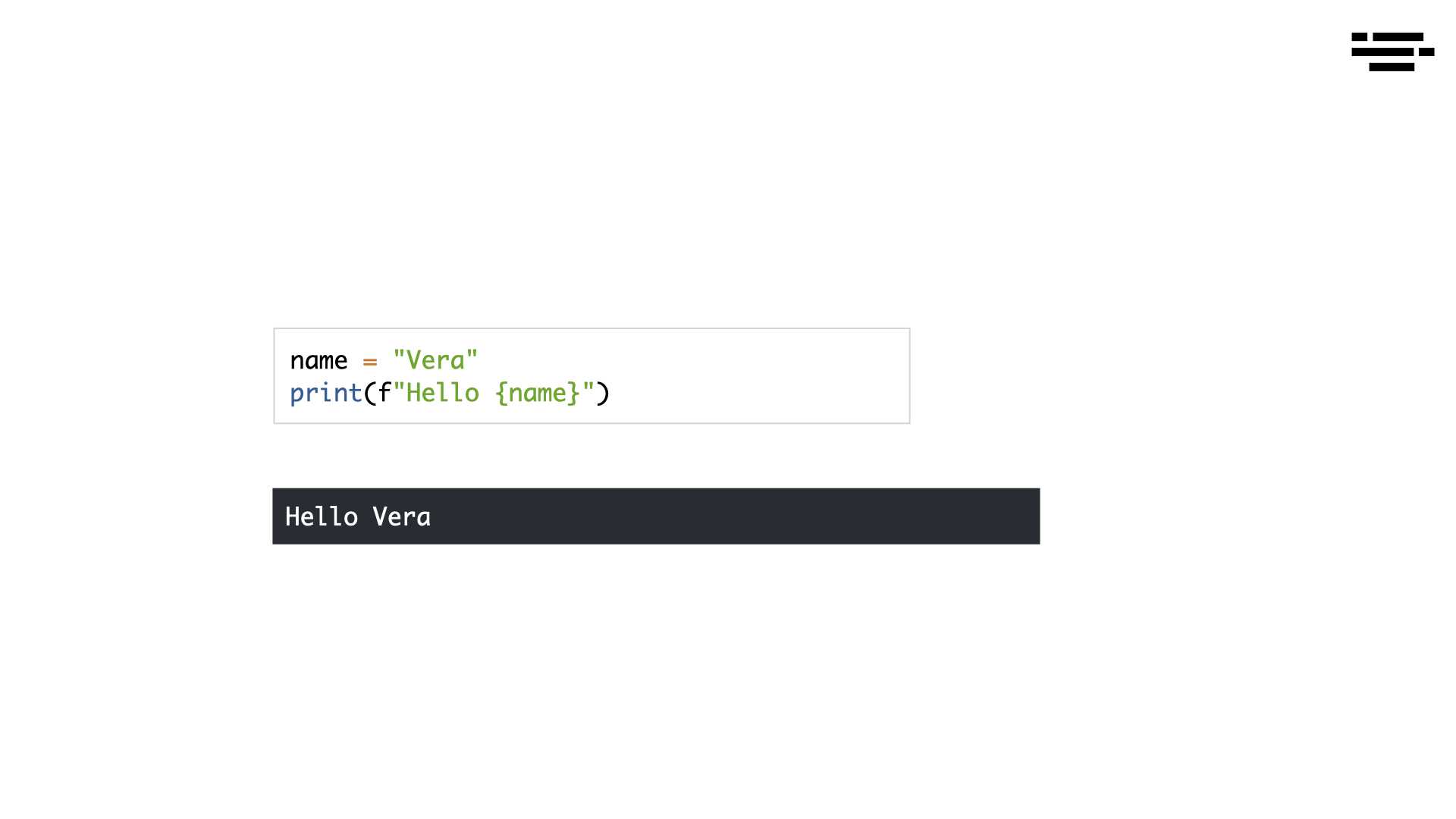Click the striped logo icon in the corner
Image resolution: width=1456 pixels, height=819 pixels.
click(1392, 52)
